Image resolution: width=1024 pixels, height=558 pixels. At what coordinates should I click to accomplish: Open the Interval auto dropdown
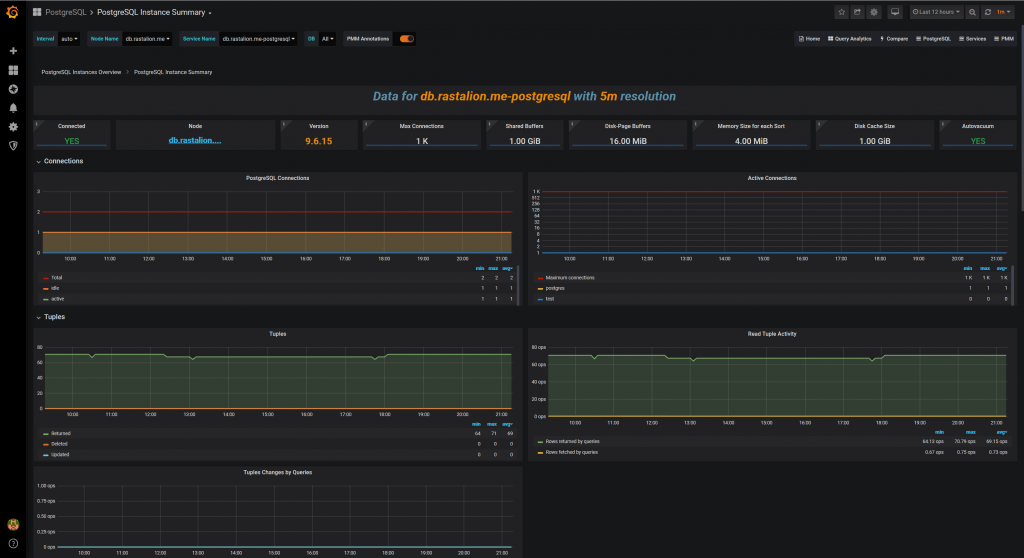pos(68,39)
